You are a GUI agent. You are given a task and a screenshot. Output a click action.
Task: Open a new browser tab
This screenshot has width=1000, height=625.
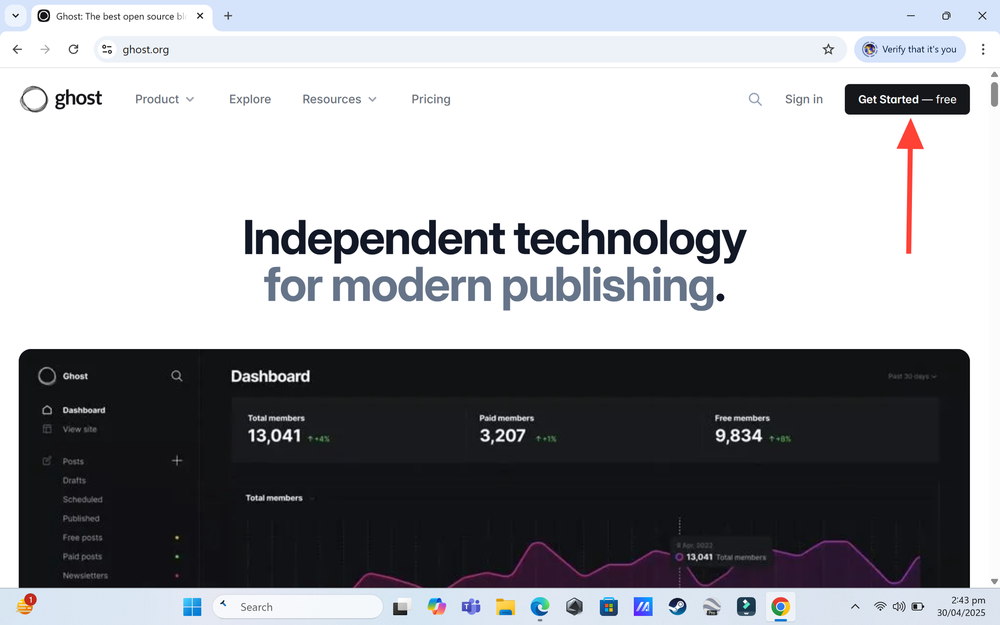point(228,16)
